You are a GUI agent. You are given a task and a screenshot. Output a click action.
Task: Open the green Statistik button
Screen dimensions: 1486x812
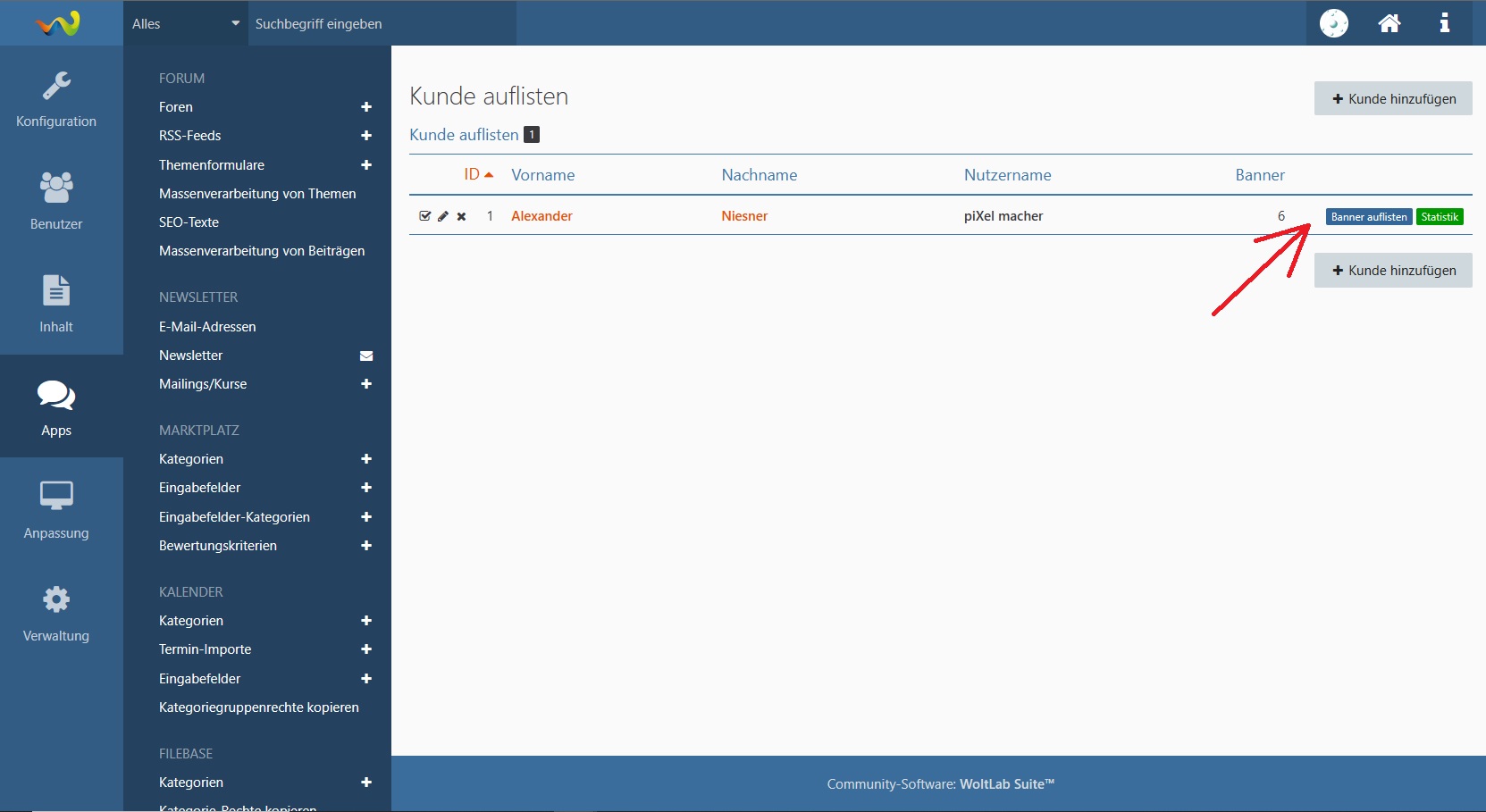[1439, 217]
